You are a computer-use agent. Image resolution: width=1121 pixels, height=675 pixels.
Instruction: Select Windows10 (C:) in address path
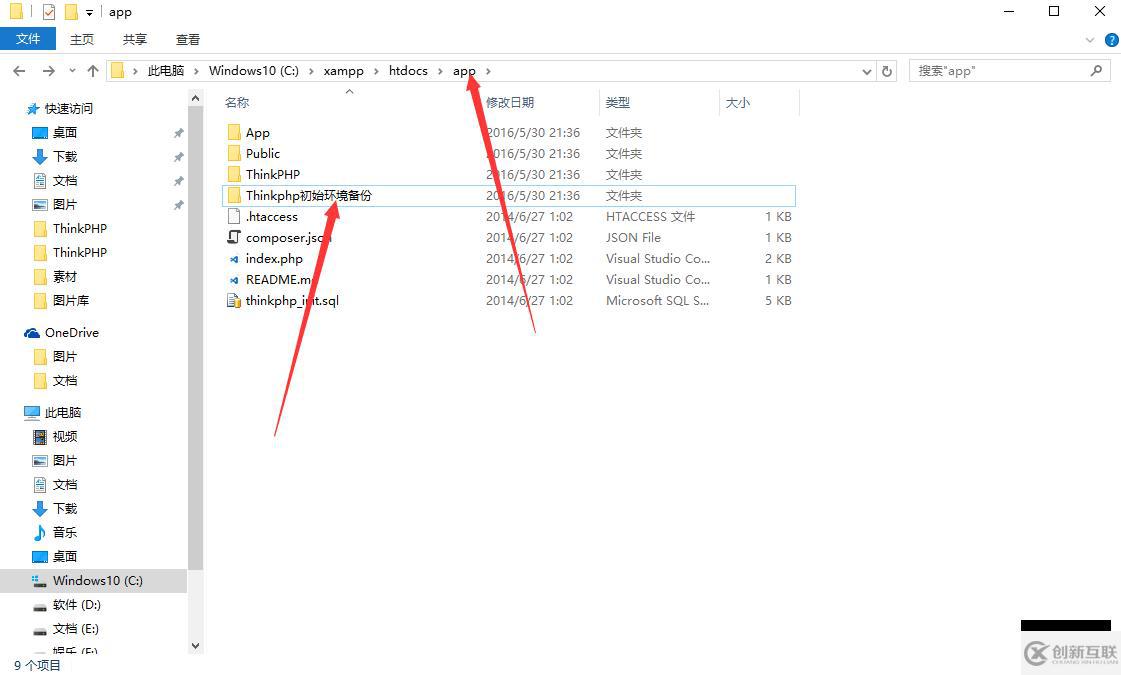(254, 71)
